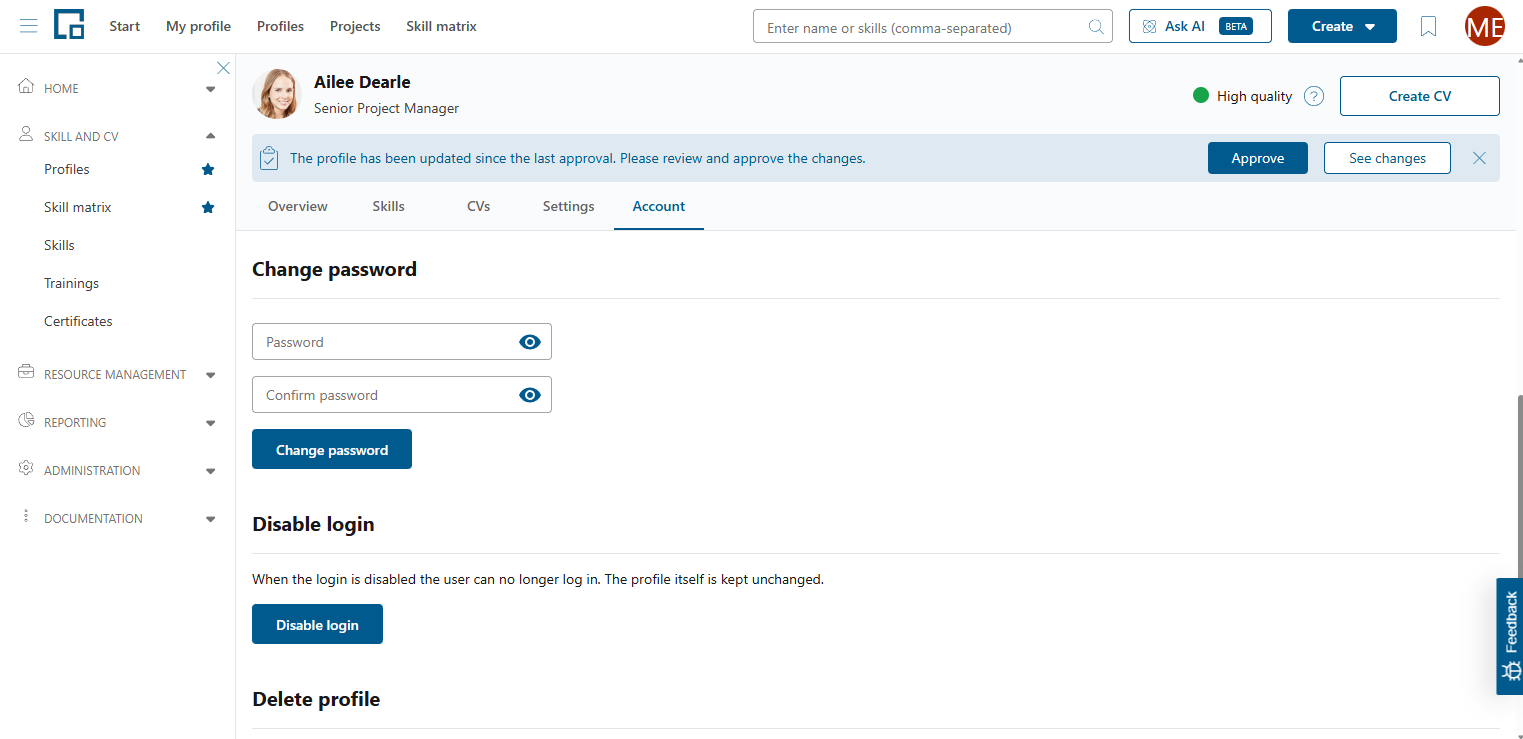Collapse the Skill and CV section
The image size is (1523, 739).
coord(210,136)
